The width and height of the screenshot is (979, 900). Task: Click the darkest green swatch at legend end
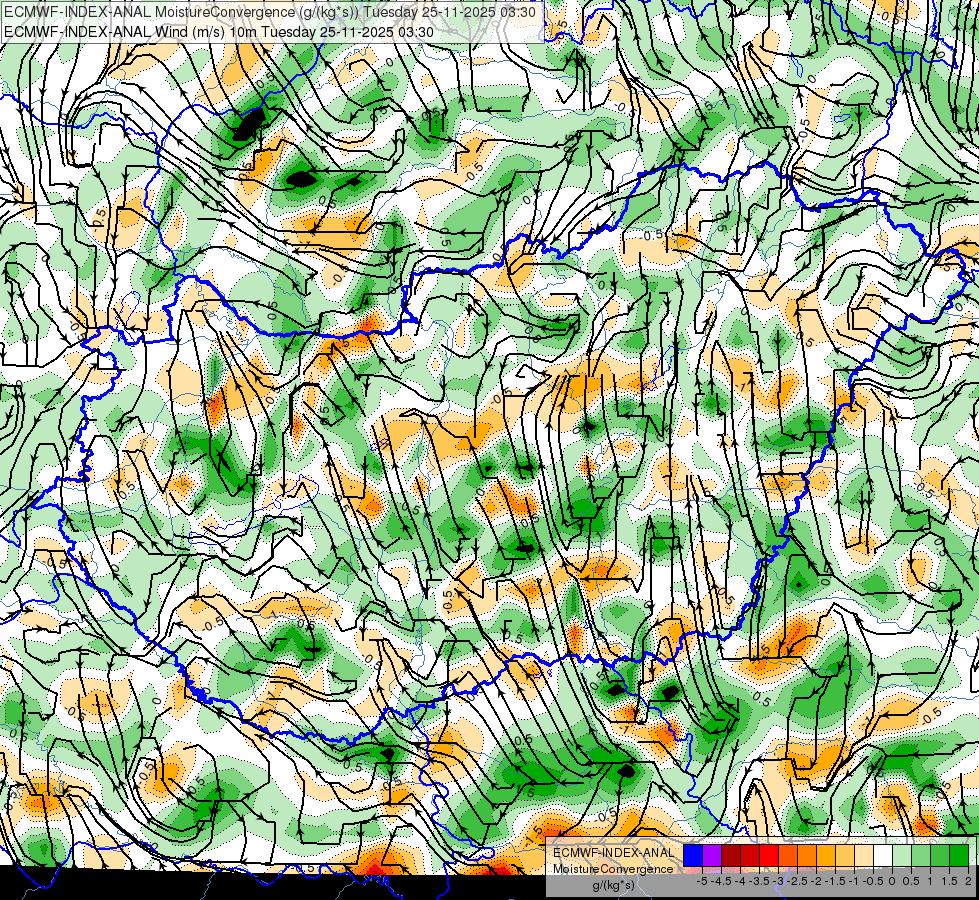(x=959, y=855)
